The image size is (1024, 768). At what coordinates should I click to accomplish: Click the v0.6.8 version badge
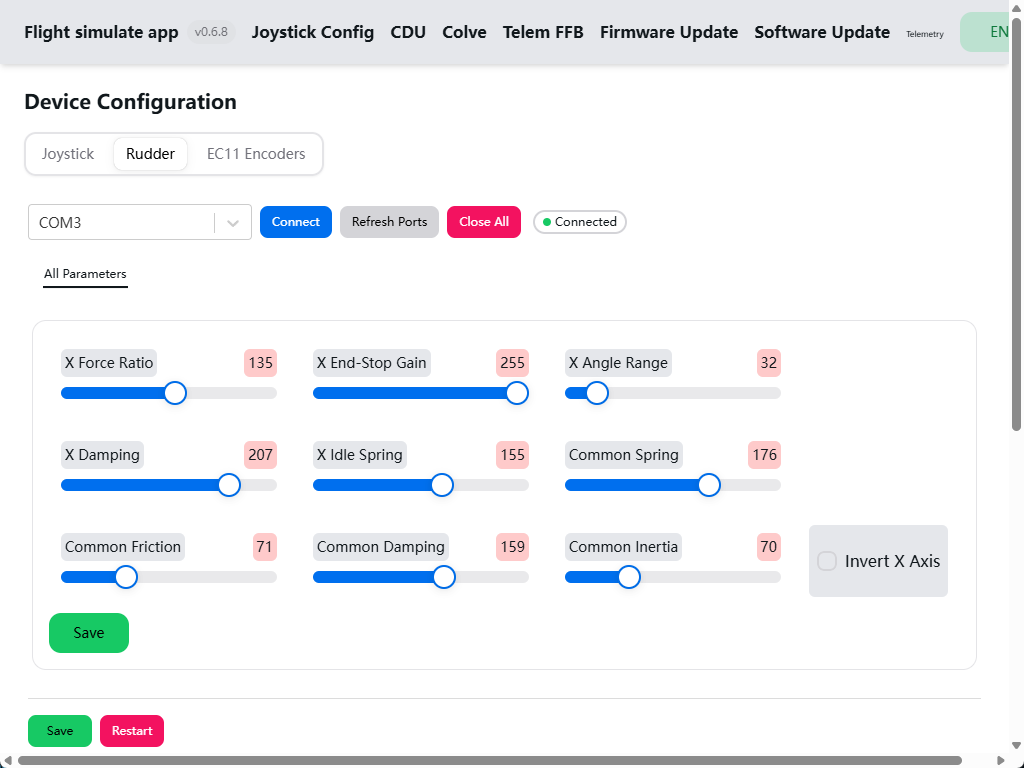pyautogui.click(x=211, y=32)
